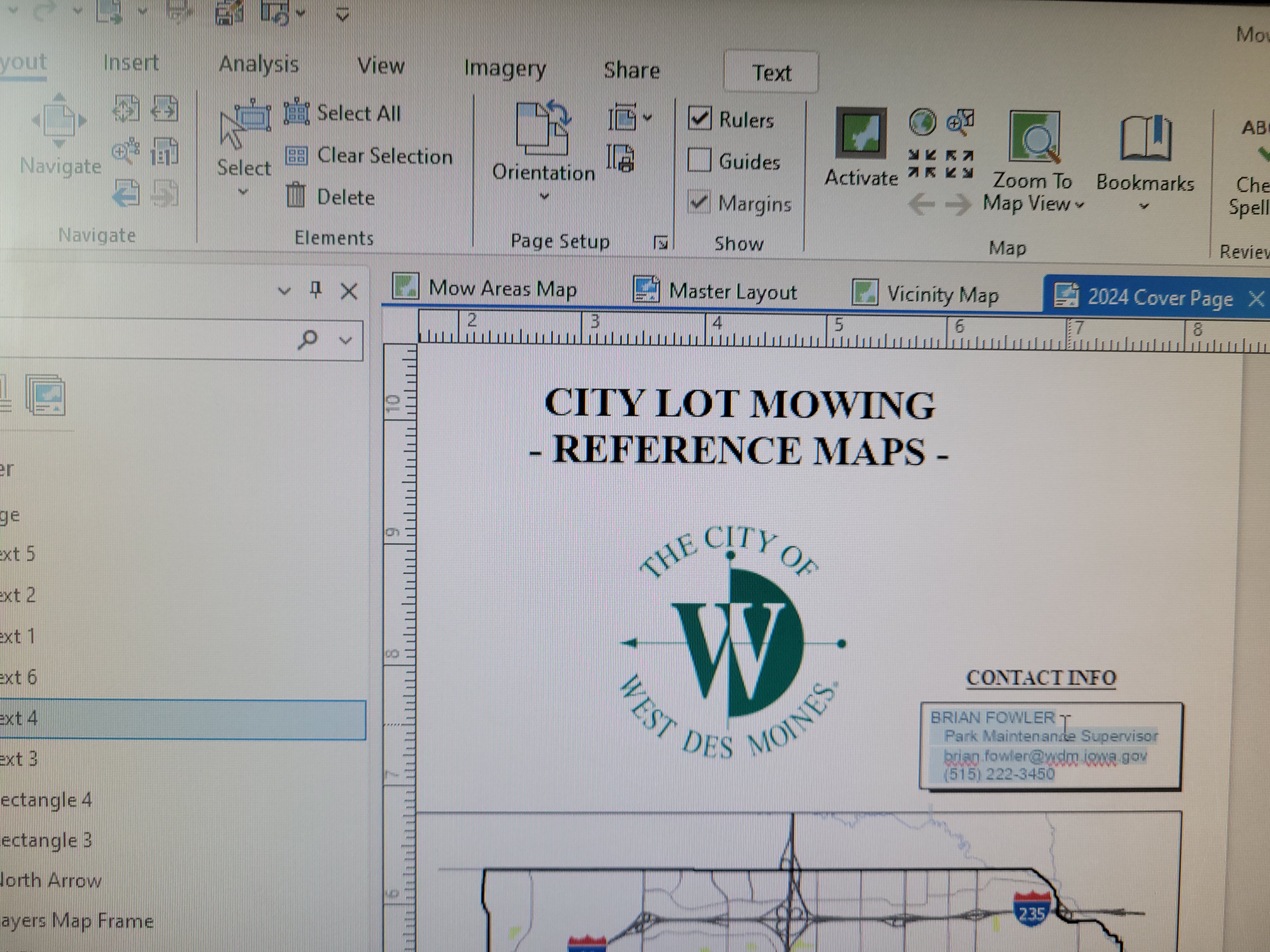
Task: Close the Contents pane
Action: point(349,292)
